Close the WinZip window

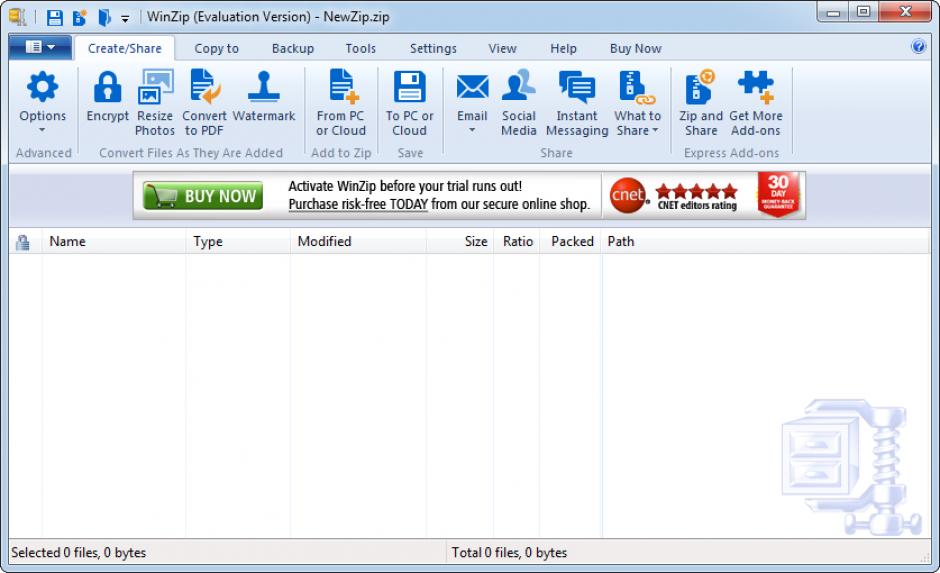(905, 12)
